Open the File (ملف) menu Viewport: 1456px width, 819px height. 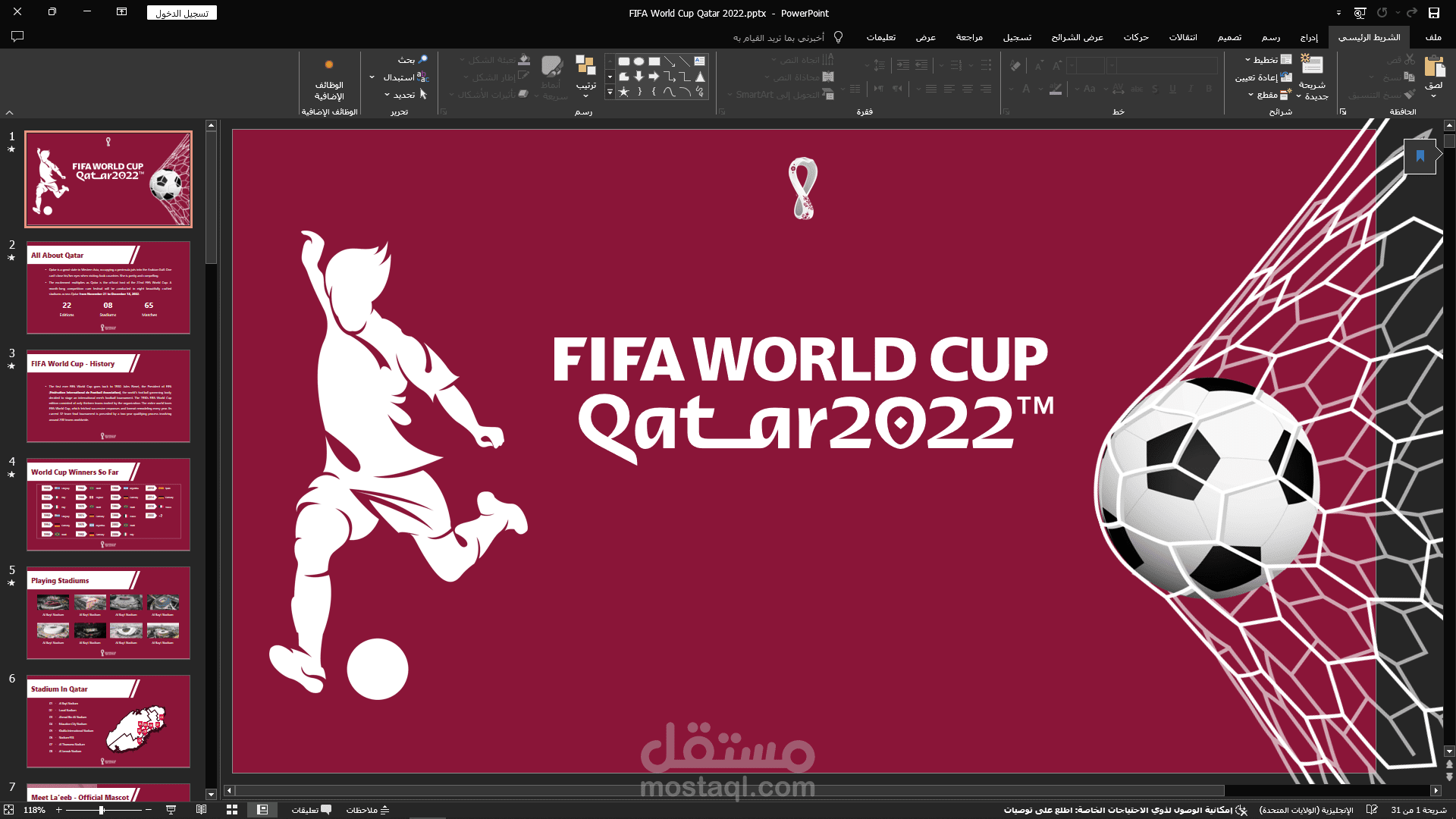[x=1433, y=37]
